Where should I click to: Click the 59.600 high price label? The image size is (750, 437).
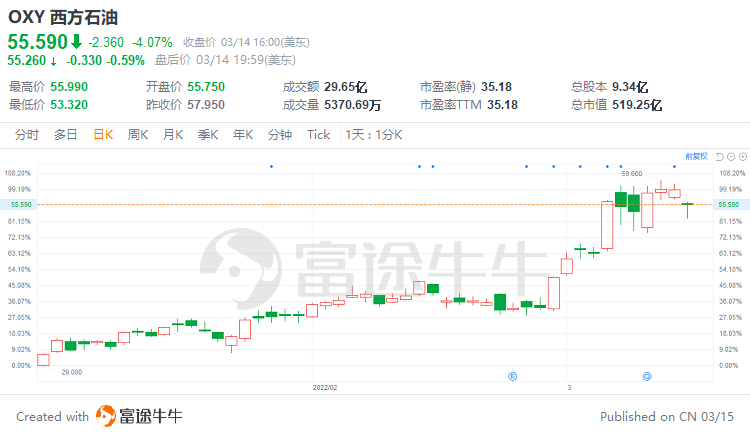pyautogui.click(x=632, y=174)
